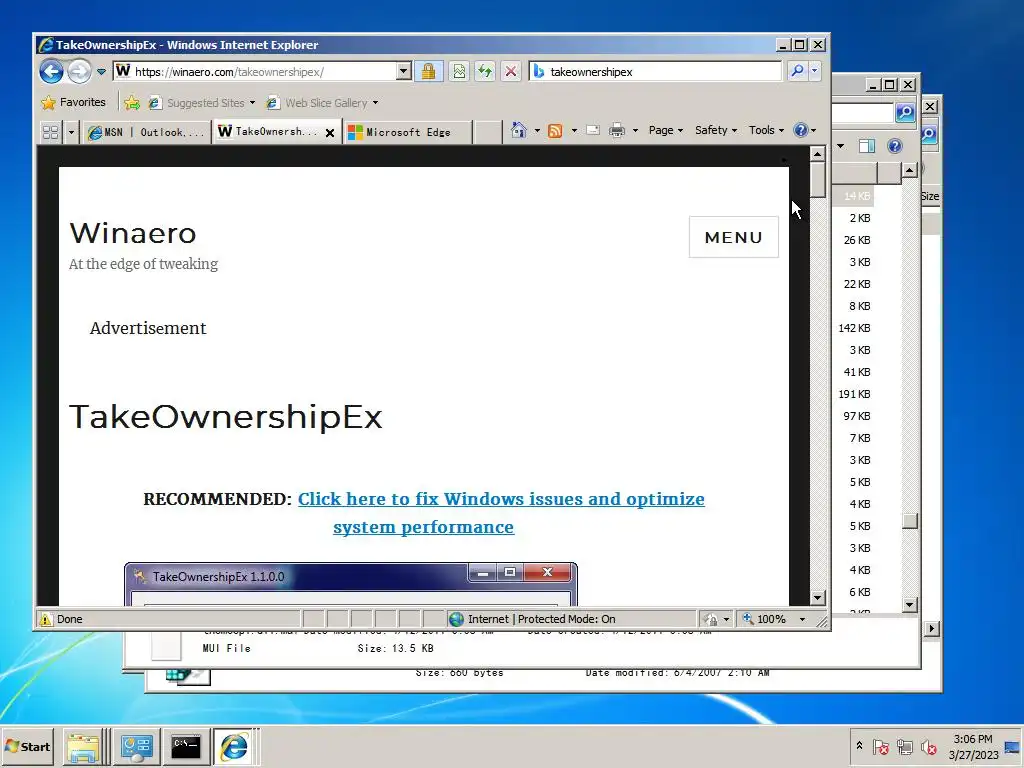Stop loading with the red X icon
The width and height of the screenshot is (1024, 768).
[511, 71]
